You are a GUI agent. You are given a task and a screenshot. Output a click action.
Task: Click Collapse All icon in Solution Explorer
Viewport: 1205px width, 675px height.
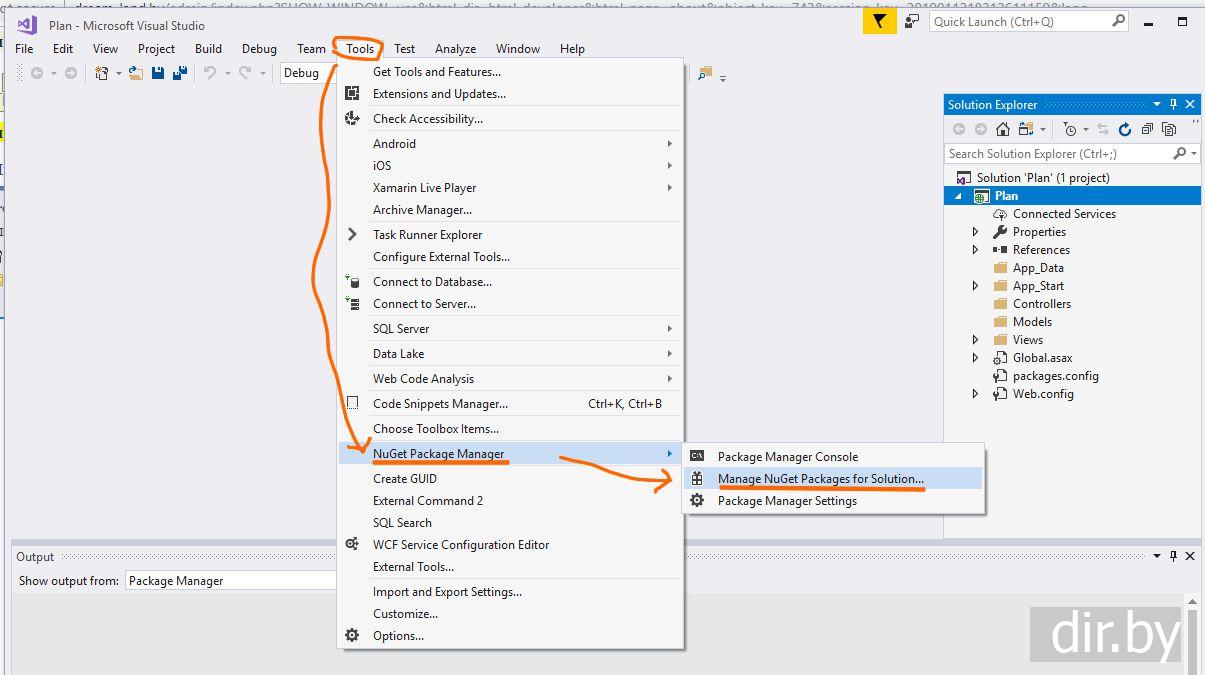click(x=1147, y=129)
